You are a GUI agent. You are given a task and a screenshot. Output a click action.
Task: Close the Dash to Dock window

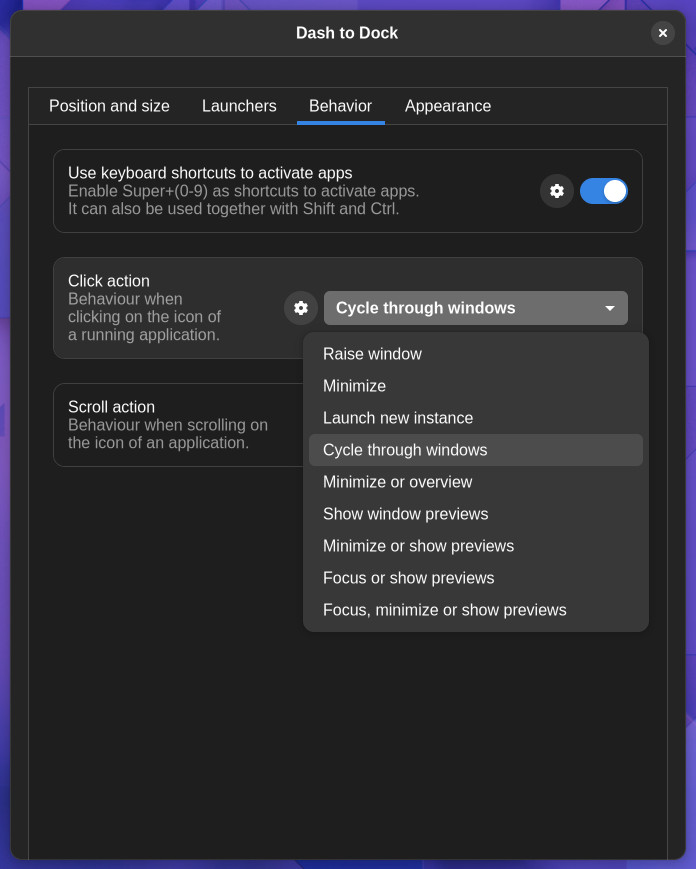662,33
